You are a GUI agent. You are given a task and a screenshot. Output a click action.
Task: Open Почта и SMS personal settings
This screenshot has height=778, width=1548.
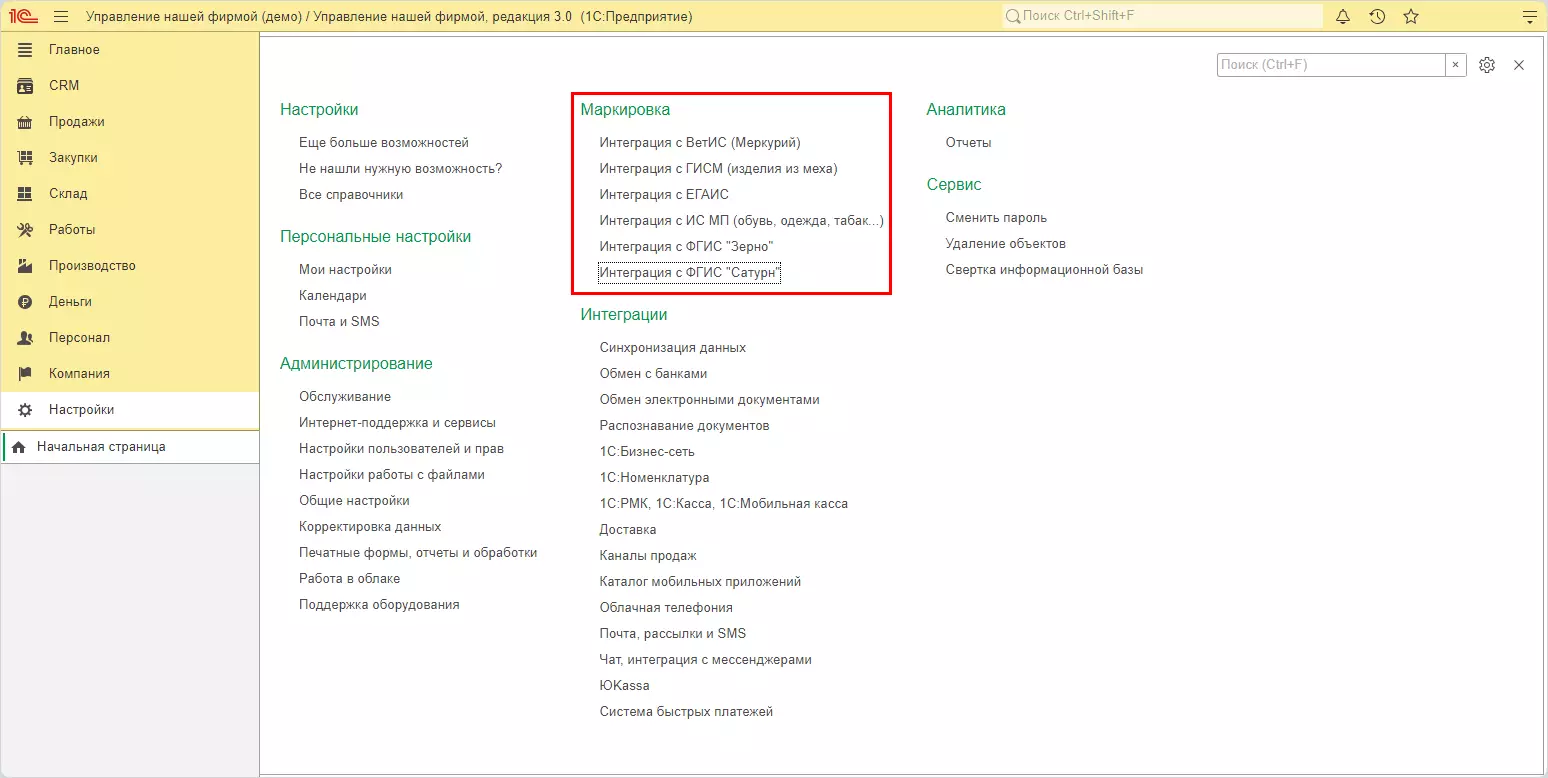(x=339, y=322)
